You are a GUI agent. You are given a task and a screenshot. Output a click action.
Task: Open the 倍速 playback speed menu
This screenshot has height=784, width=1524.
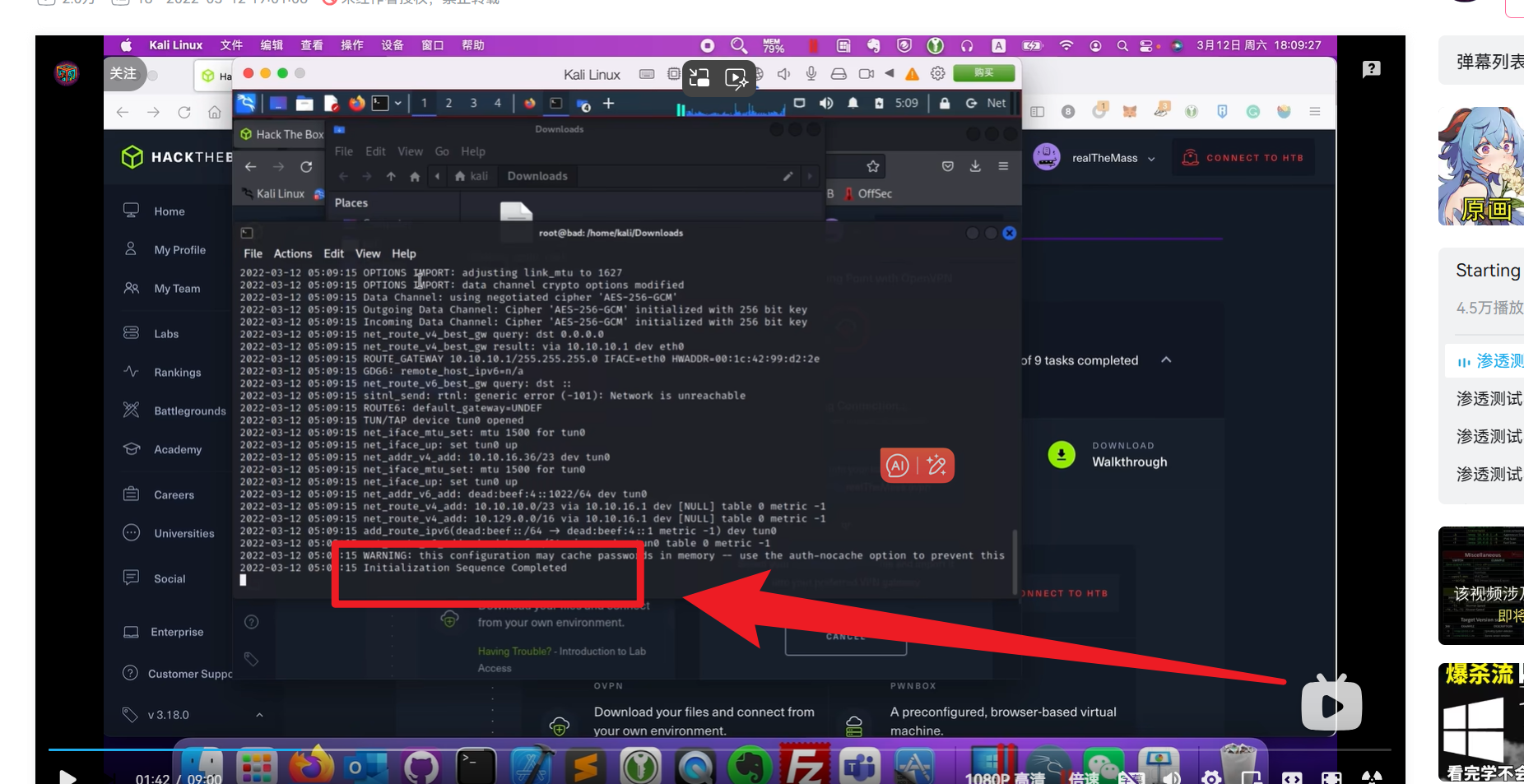point(1085,777)
